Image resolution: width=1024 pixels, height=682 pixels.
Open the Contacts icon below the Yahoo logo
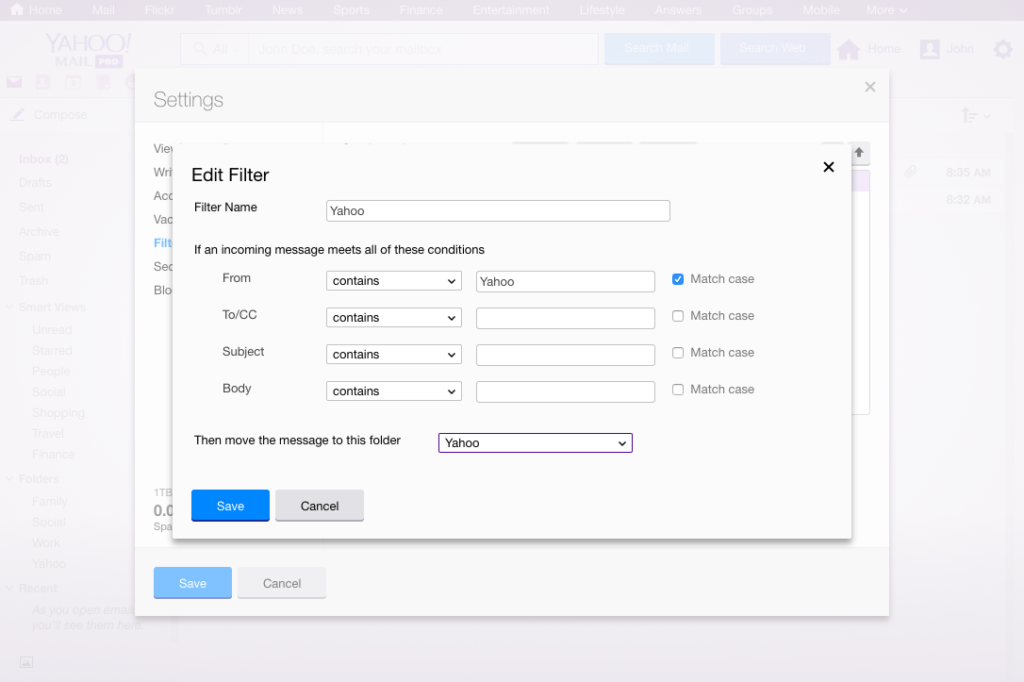(43, 83)
